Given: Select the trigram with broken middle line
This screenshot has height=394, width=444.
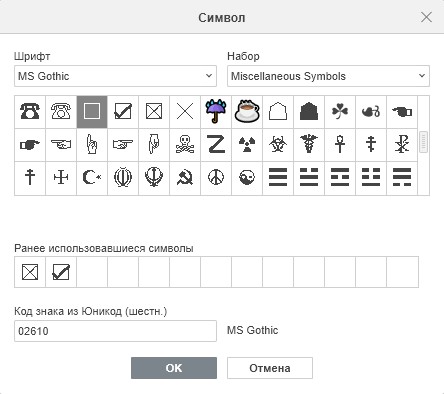Looking at the screenshot, I should pos(340,178).
